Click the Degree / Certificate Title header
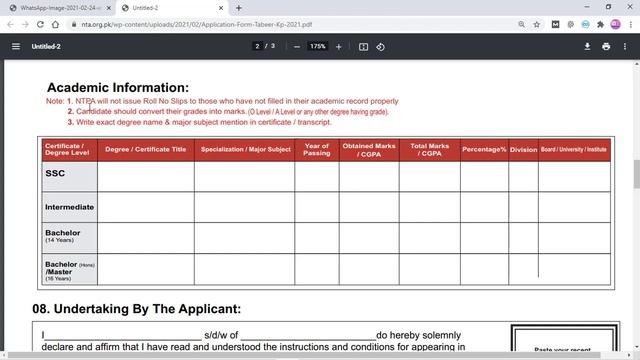Viewport: 640px width, 360px height. click(145, 149)
